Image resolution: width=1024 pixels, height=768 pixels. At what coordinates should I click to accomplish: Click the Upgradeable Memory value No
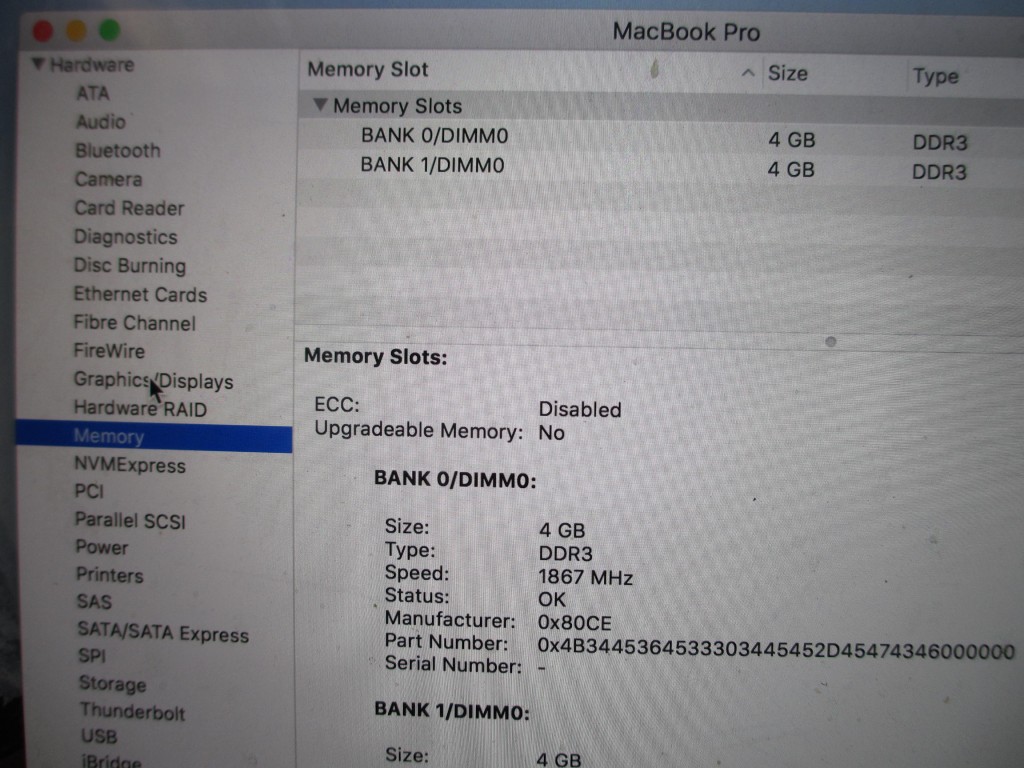pyautogui.click(x=551, y=432)
